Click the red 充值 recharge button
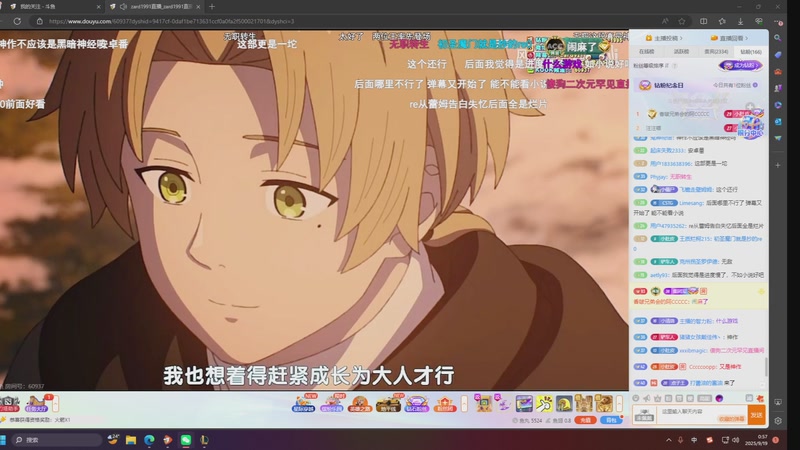Image resolution: width=800 pixels, height=450 pixels. click(x=585, y=420)
